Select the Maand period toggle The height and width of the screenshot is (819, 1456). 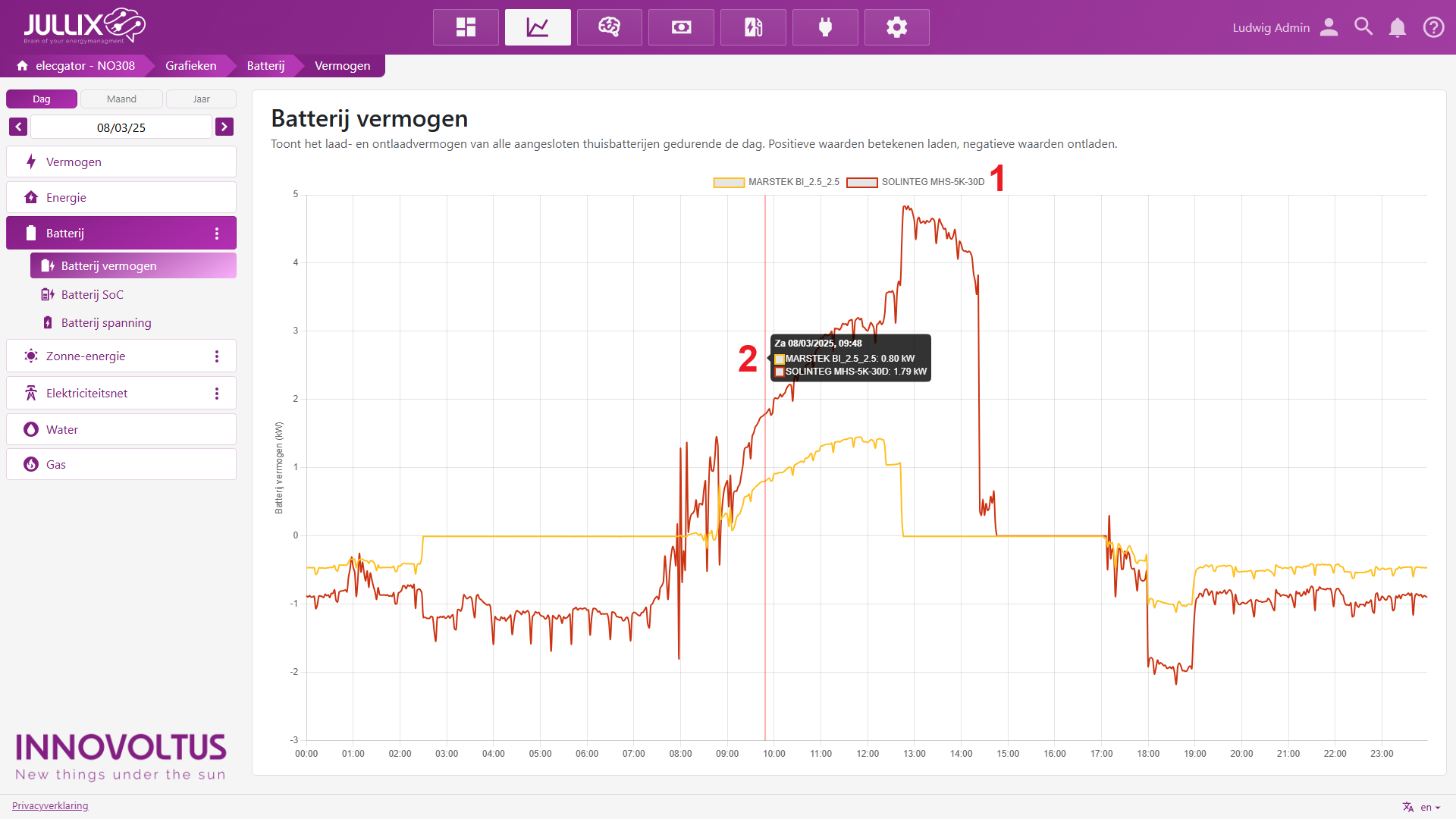click(121, 99)
